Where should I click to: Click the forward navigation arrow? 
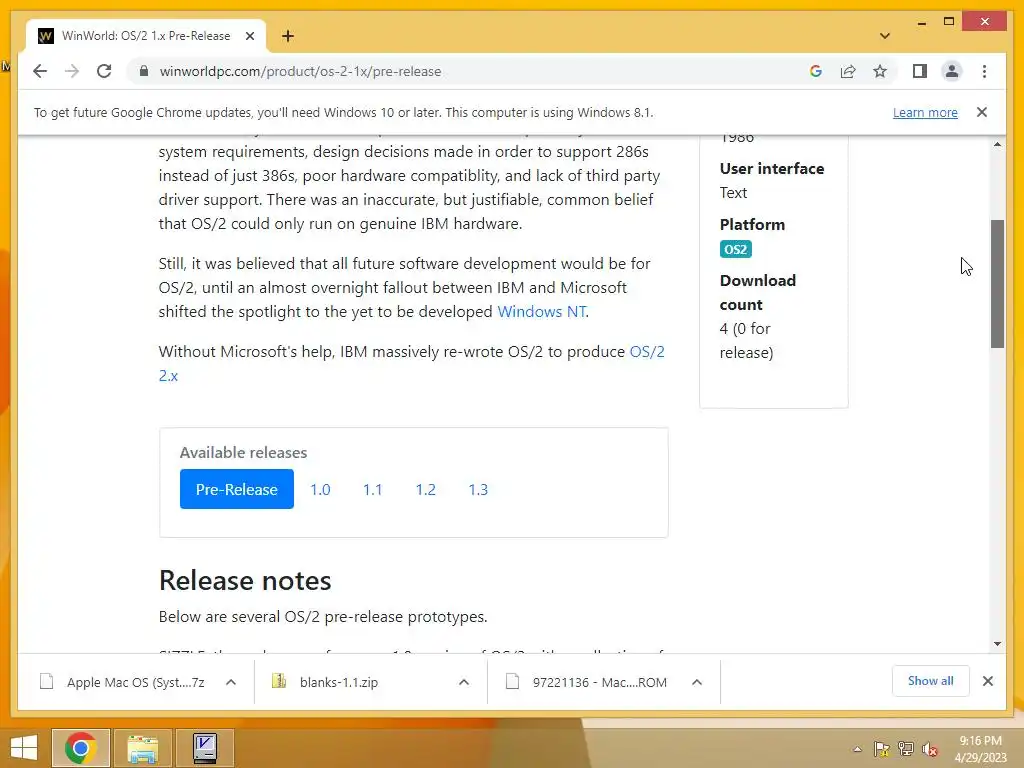click(72, 71)
